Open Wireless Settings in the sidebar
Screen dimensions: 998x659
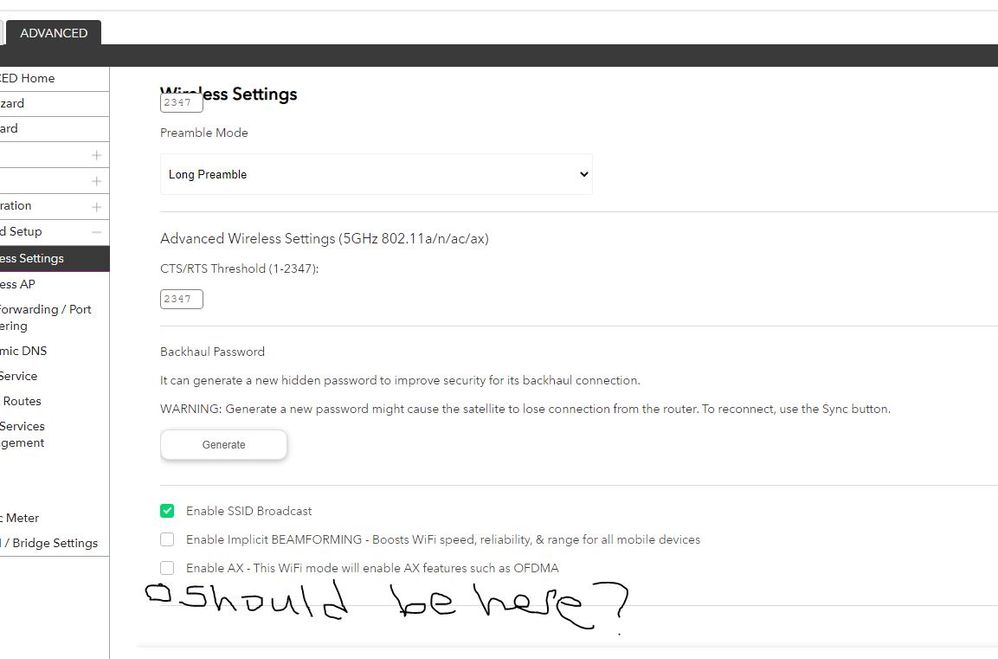tap(55, 259)
